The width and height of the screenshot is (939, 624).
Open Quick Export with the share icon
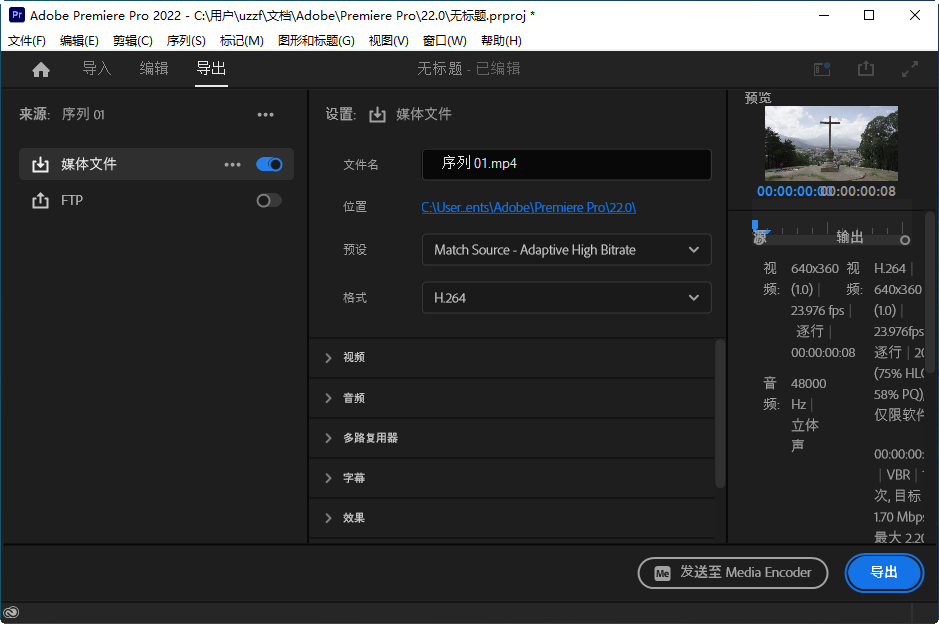(866, 70)
